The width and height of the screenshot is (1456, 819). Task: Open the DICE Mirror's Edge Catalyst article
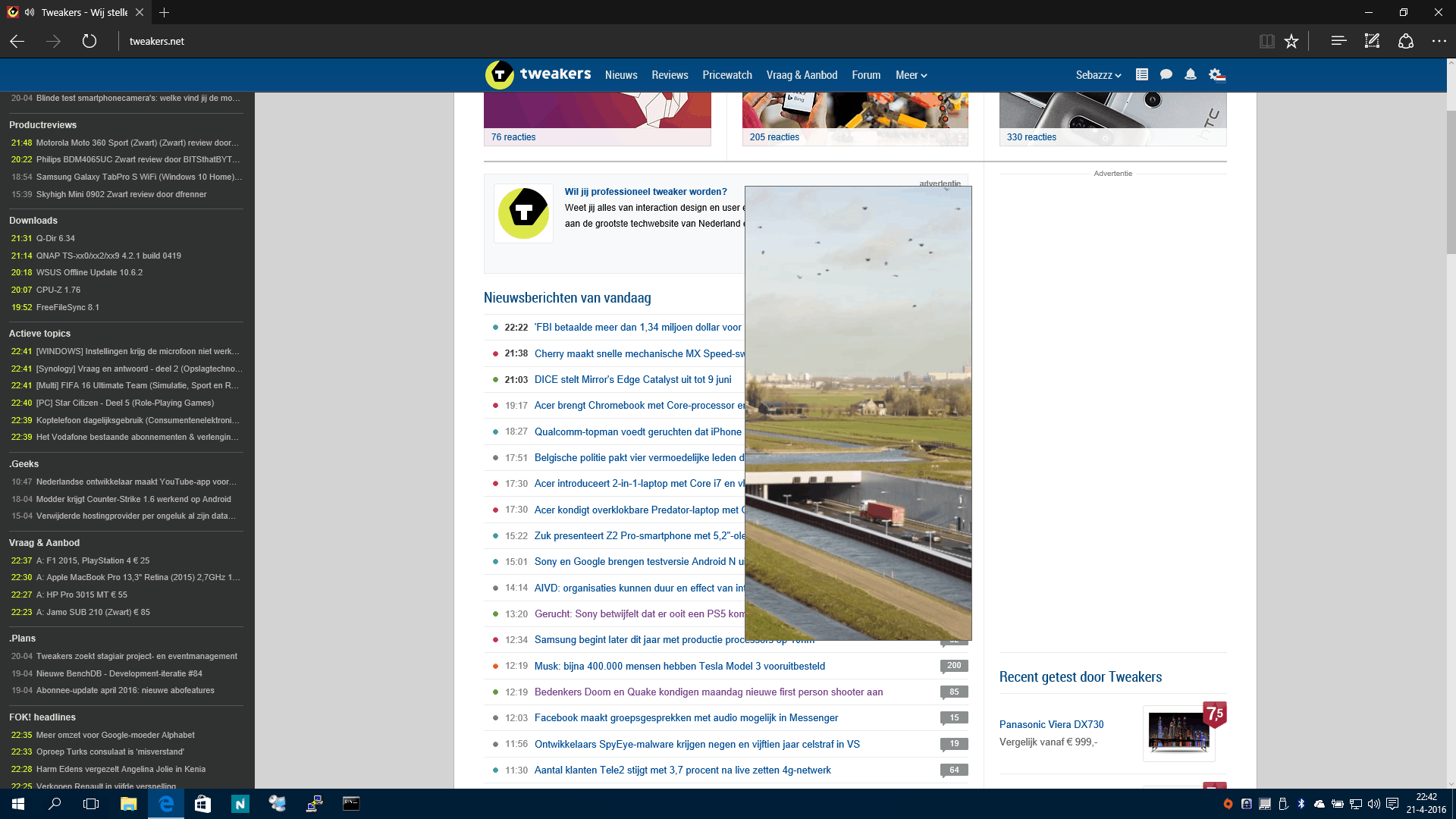pyautogui.click(x=632, y=379)
